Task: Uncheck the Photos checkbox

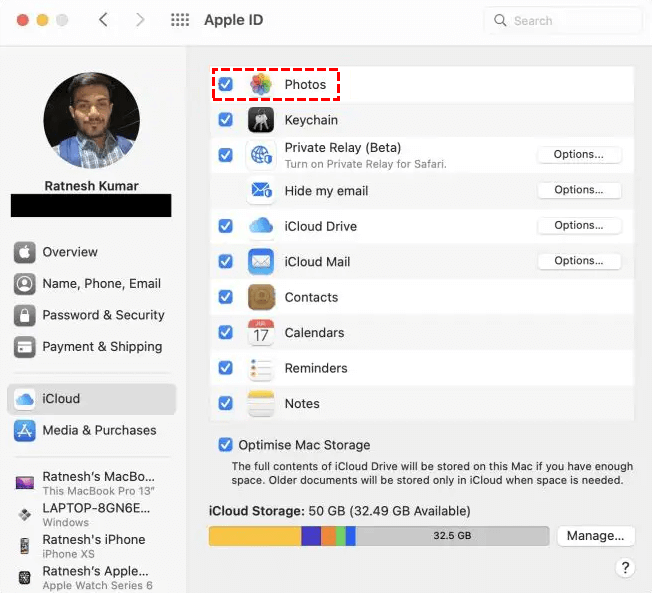Action: click(226, 84)
